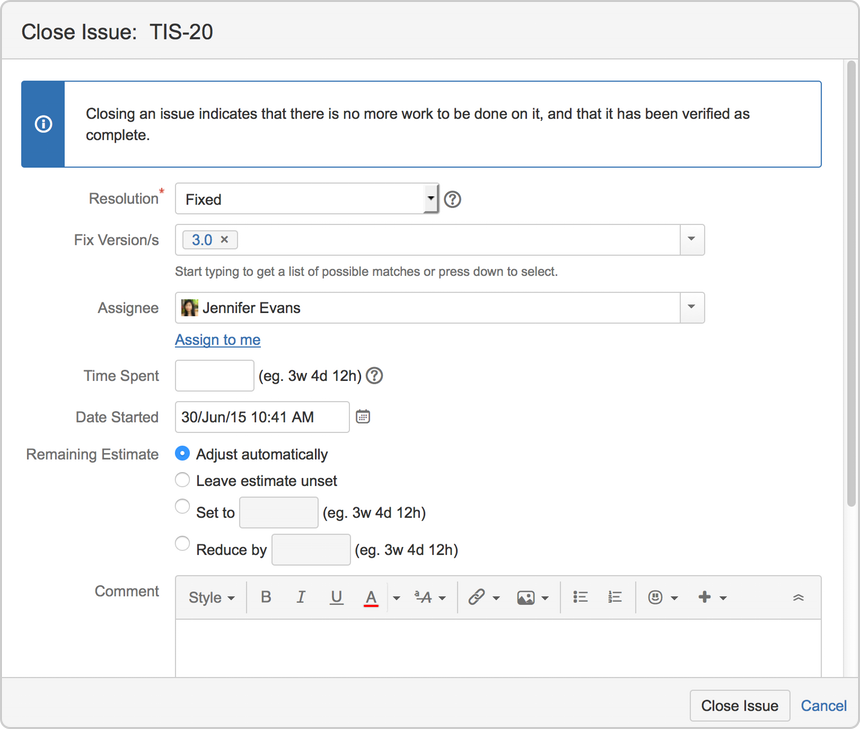Open the emoticon picker
860x730 pixels.
[655, 597]
